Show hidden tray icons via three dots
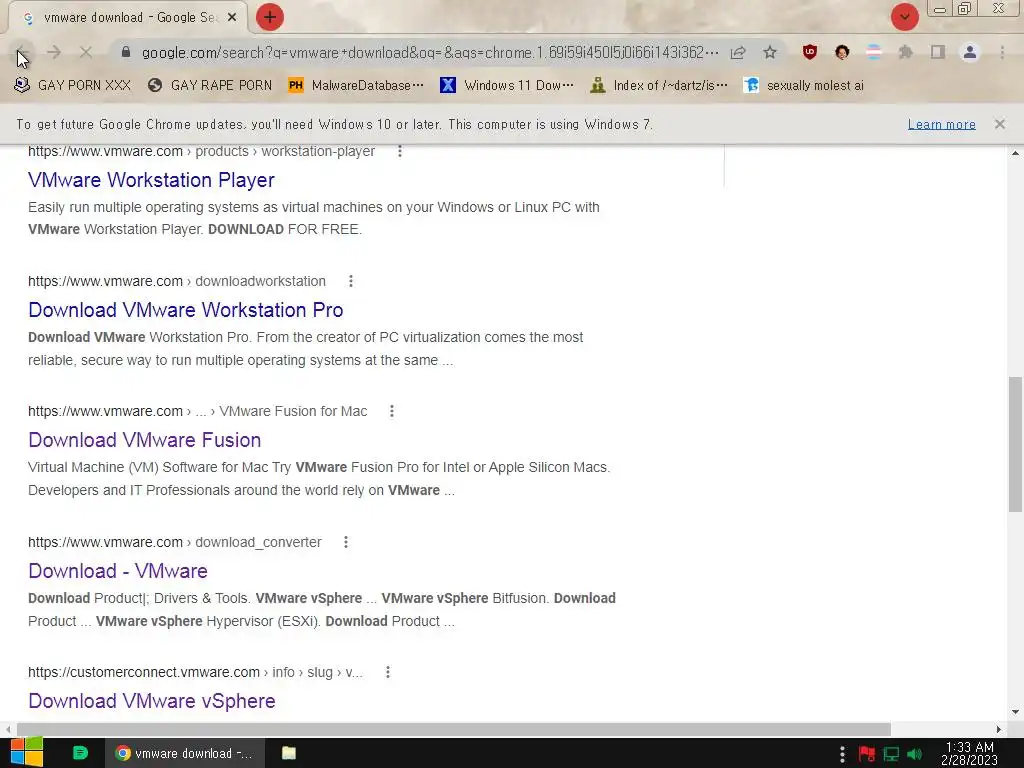The width and height of the screenshot is (1024, 768). [842, 754]
